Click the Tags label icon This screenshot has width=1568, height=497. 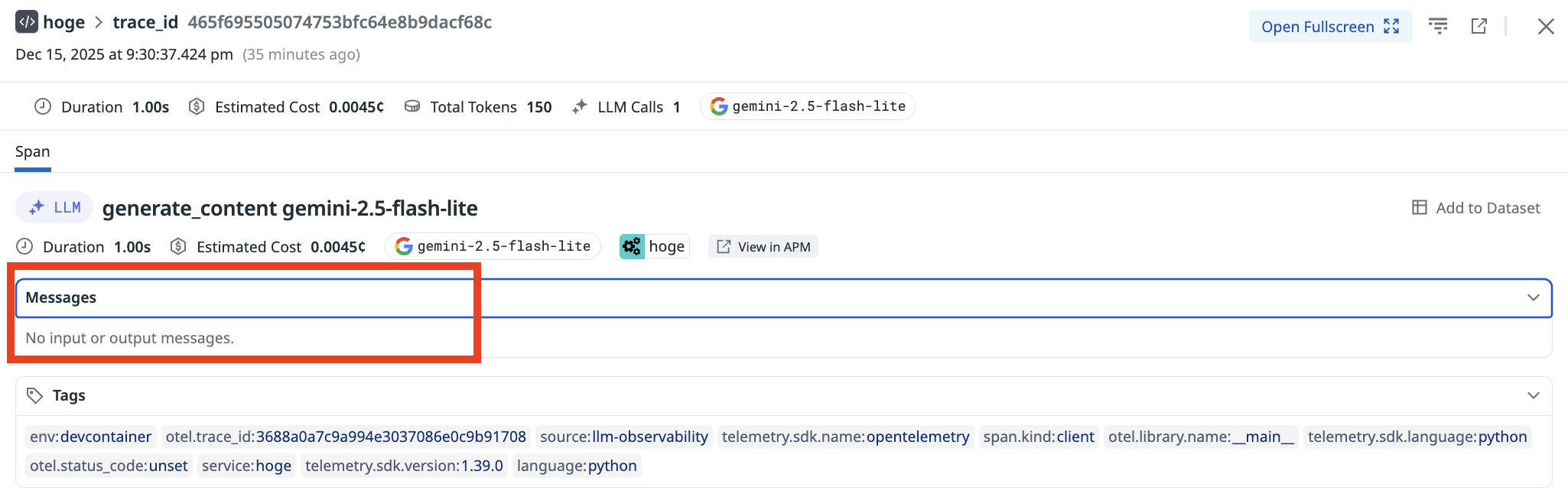34,395
